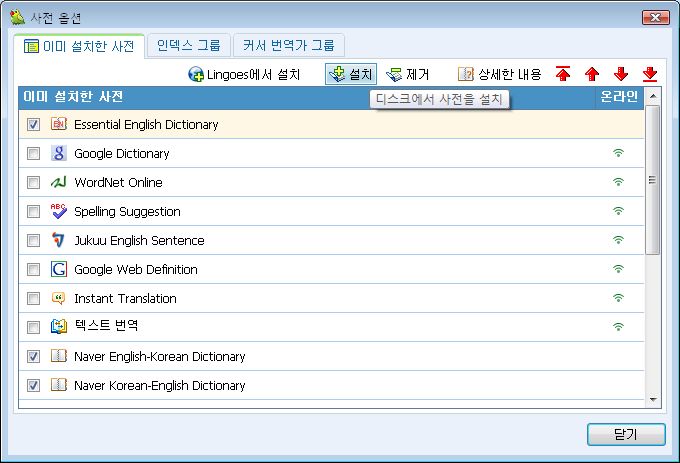The image size is (680, 463).
Task: Select 'Jukuu English Sentence' row text
Action: point(139,241)
